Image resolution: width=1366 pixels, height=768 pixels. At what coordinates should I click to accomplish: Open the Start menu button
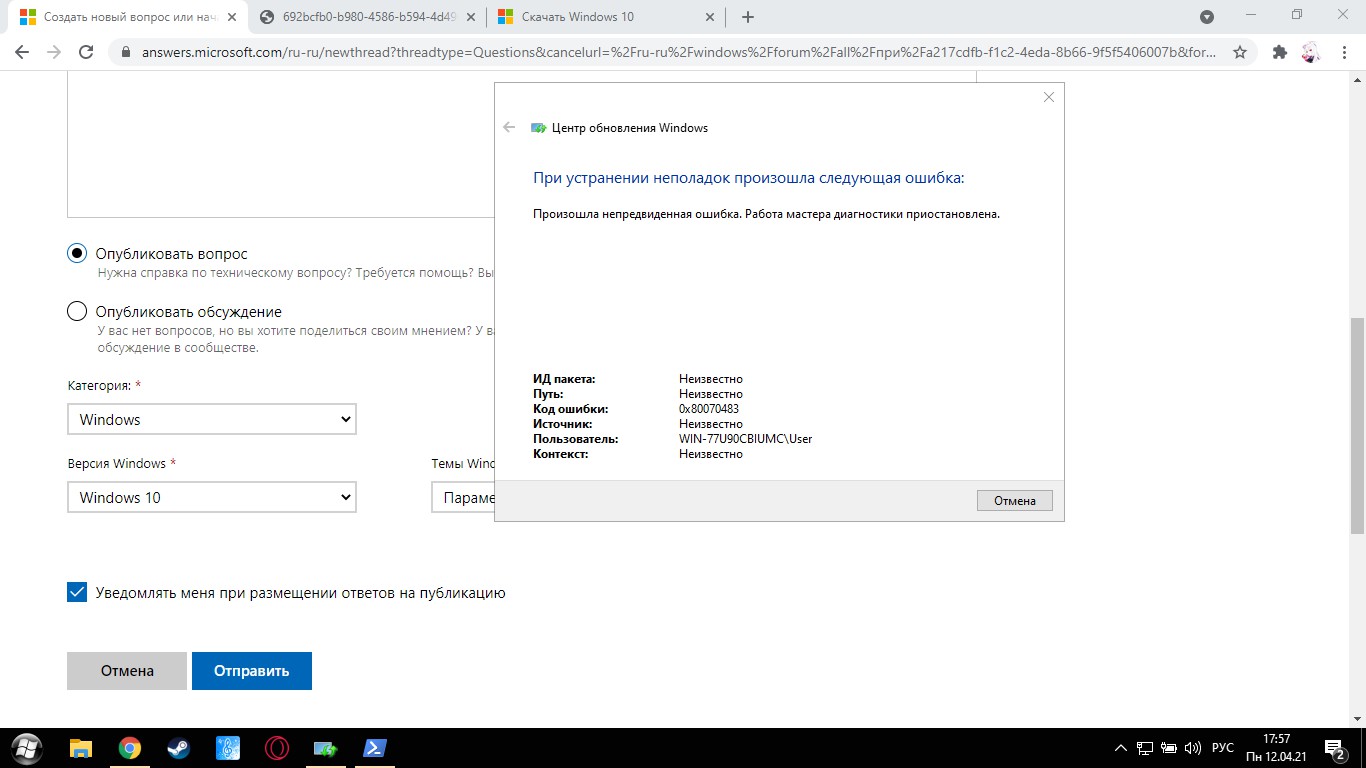pos(27,748)
